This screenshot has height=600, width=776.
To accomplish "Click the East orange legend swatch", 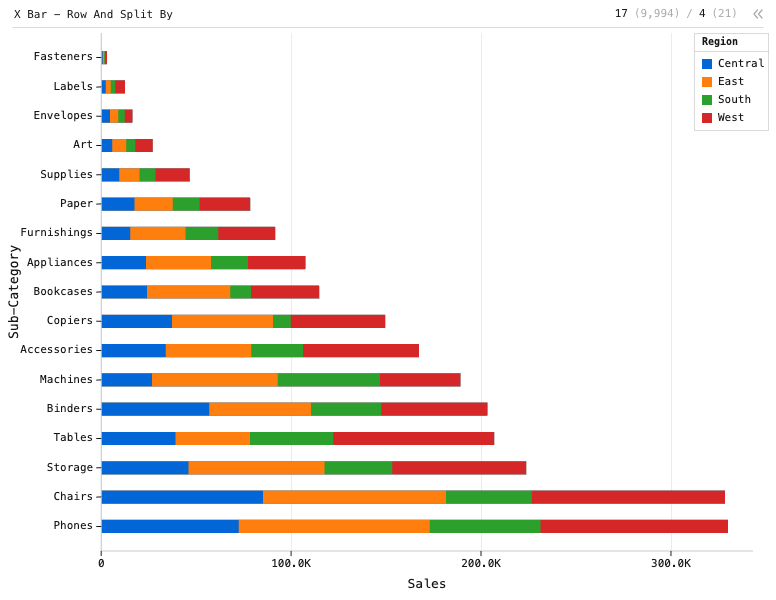I will tap(707, 82).
